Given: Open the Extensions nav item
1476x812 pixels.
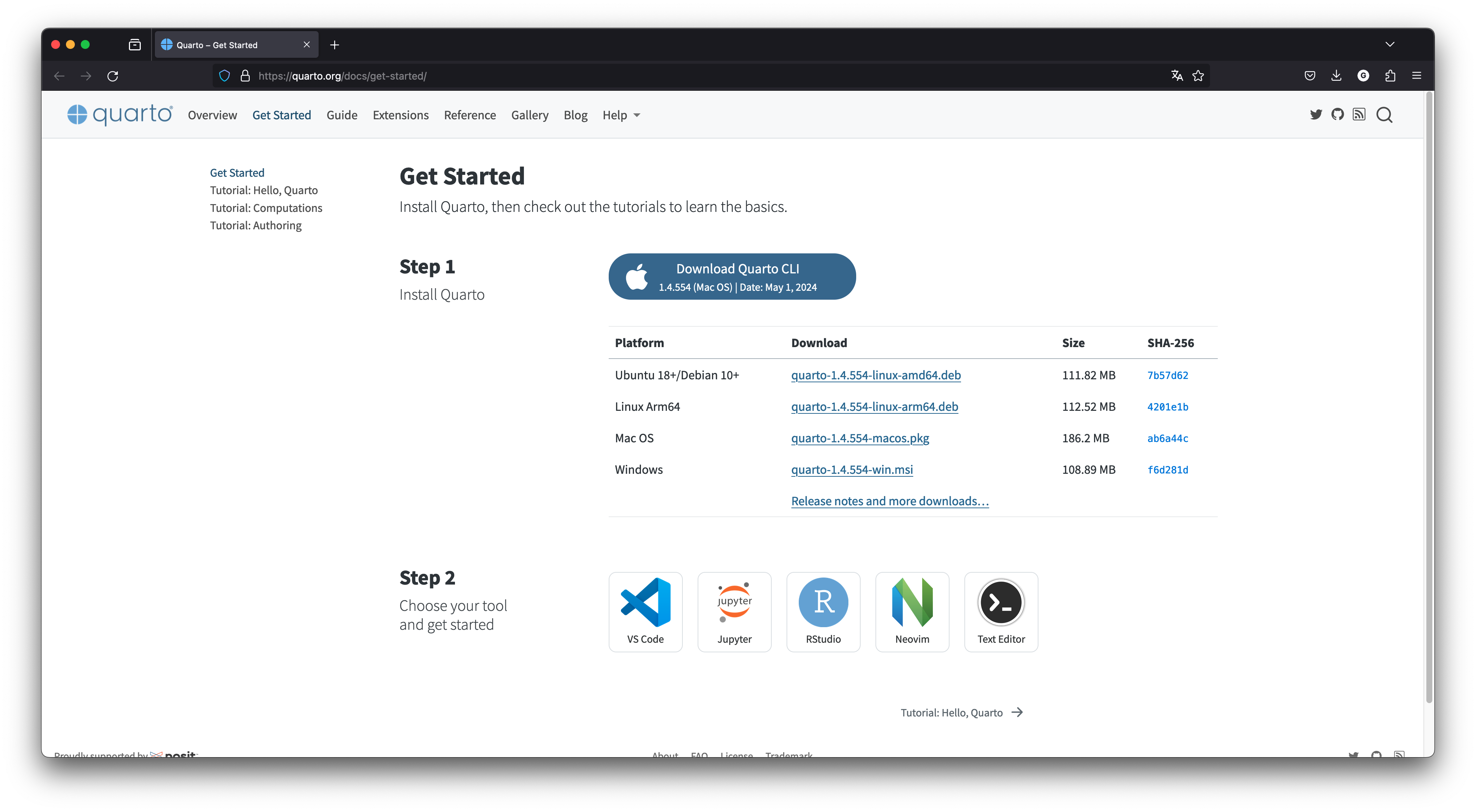Looking at the screenshot, I should (x=400, y=115).
